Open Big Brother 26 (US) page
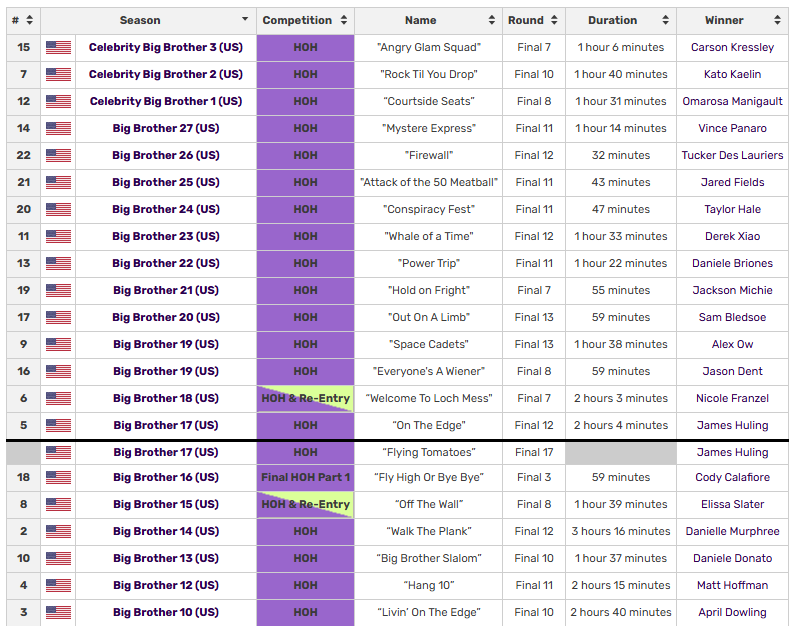Screen dimensions: 792x626 point(166,156)
